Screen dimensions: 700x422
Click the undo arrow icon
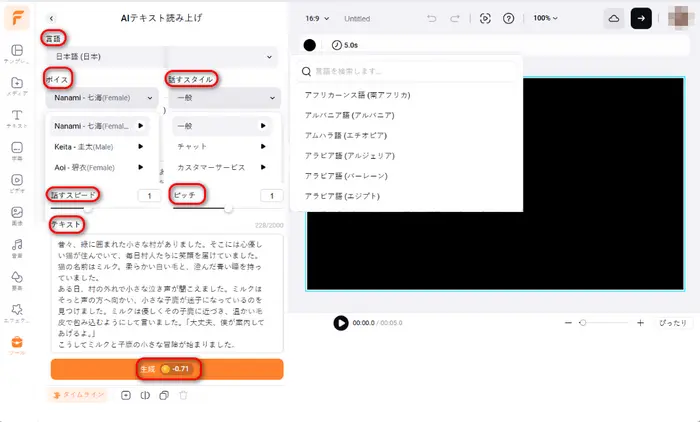click(x=431, y=18)
